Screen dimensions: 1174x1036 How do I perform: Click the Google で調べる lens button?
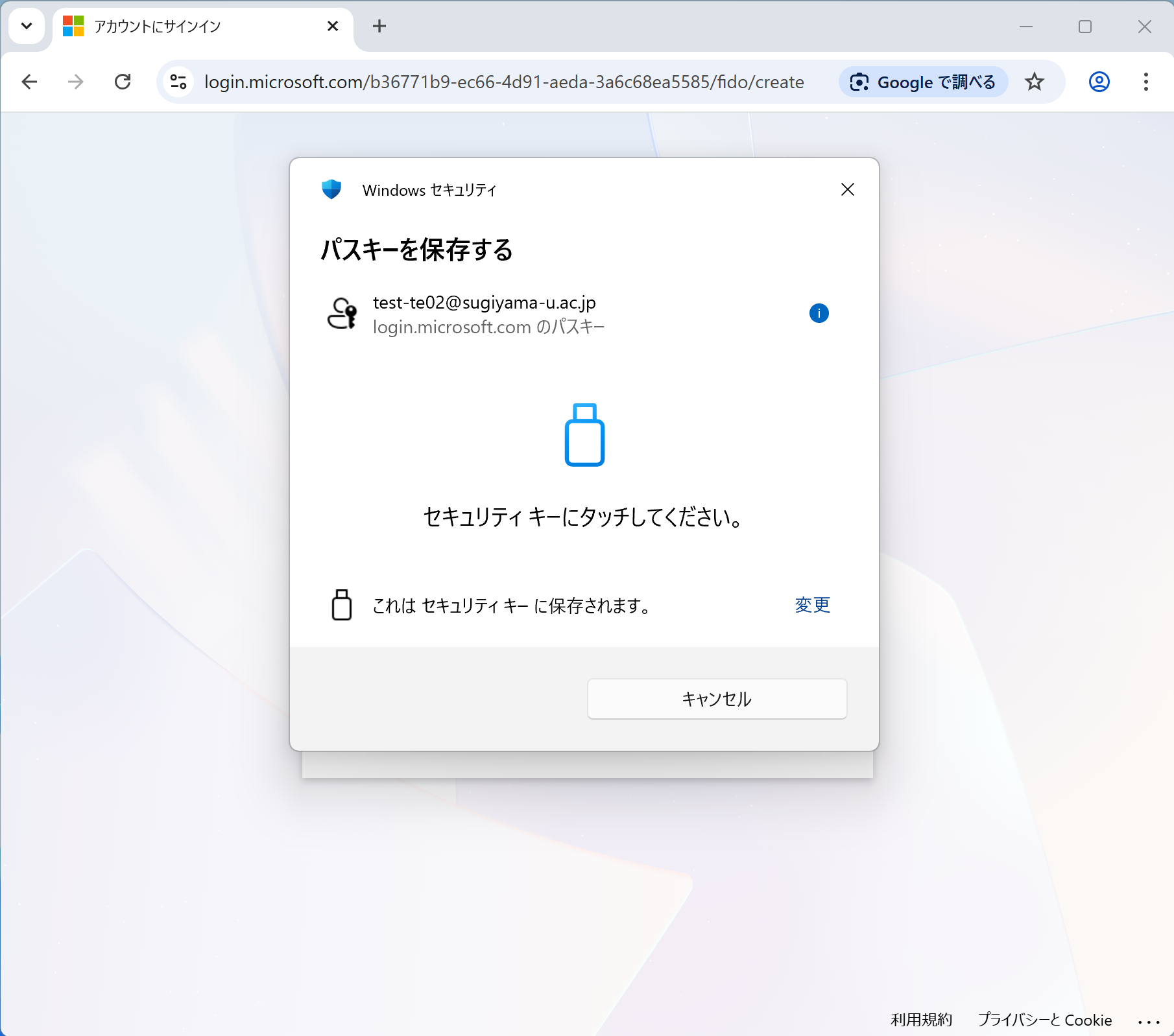pyautogui.click(x=923, y=82)
